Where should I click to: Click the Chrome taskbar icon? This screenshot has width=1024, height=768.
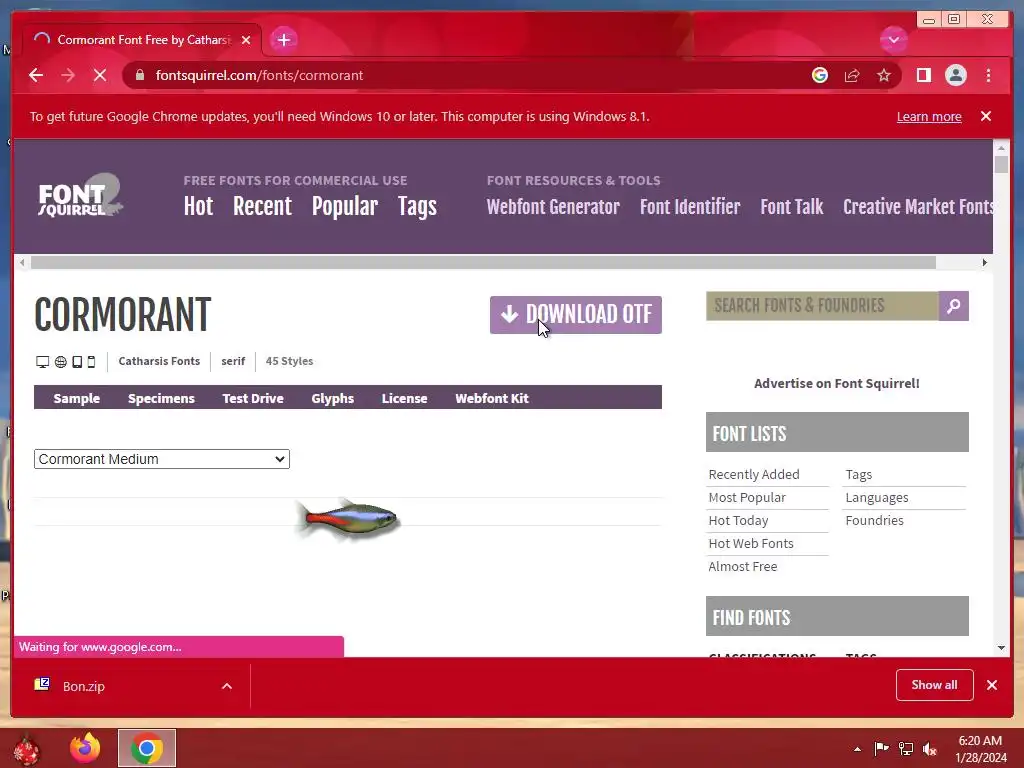pos(147,748)
